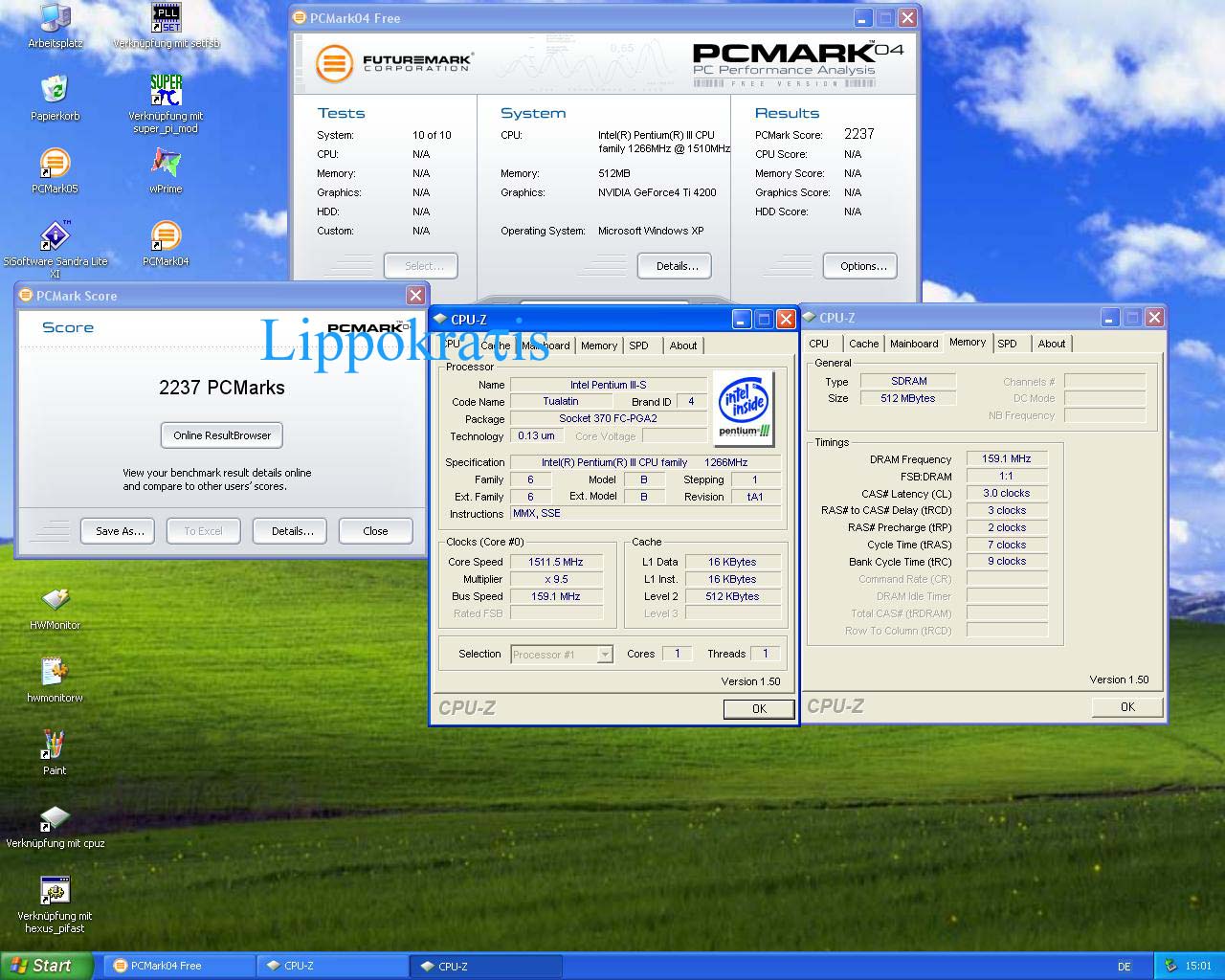Select CPU tab in right CPU-Z window
Image resolution: width=1225 pixels, height=980 pixels.
pyautogui.click(x=818, y=344)
